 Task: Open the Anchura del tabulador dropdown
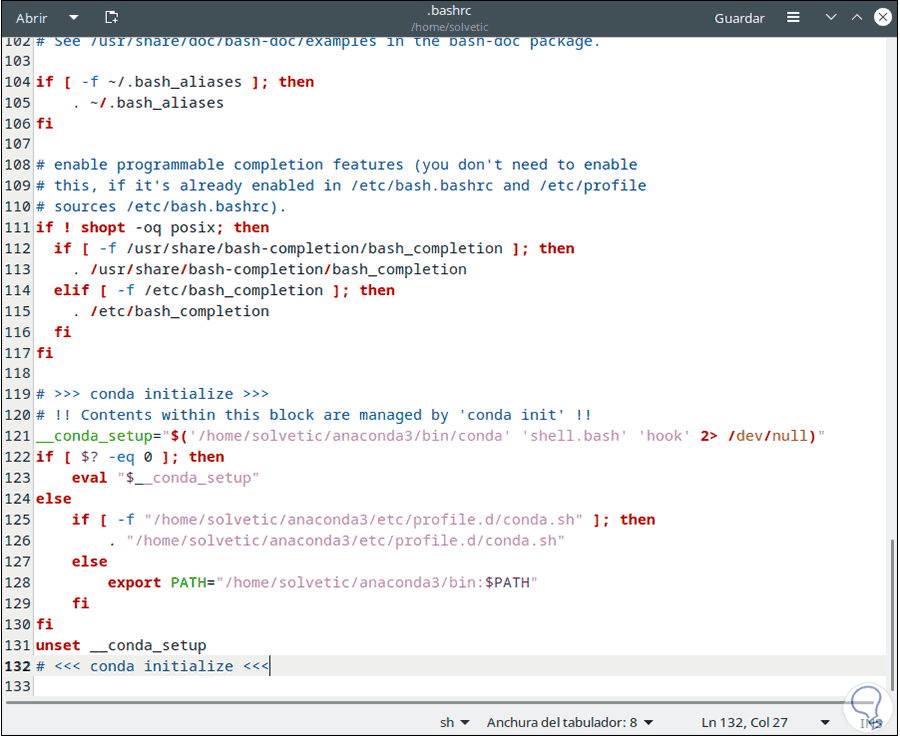tap(569, 722)
